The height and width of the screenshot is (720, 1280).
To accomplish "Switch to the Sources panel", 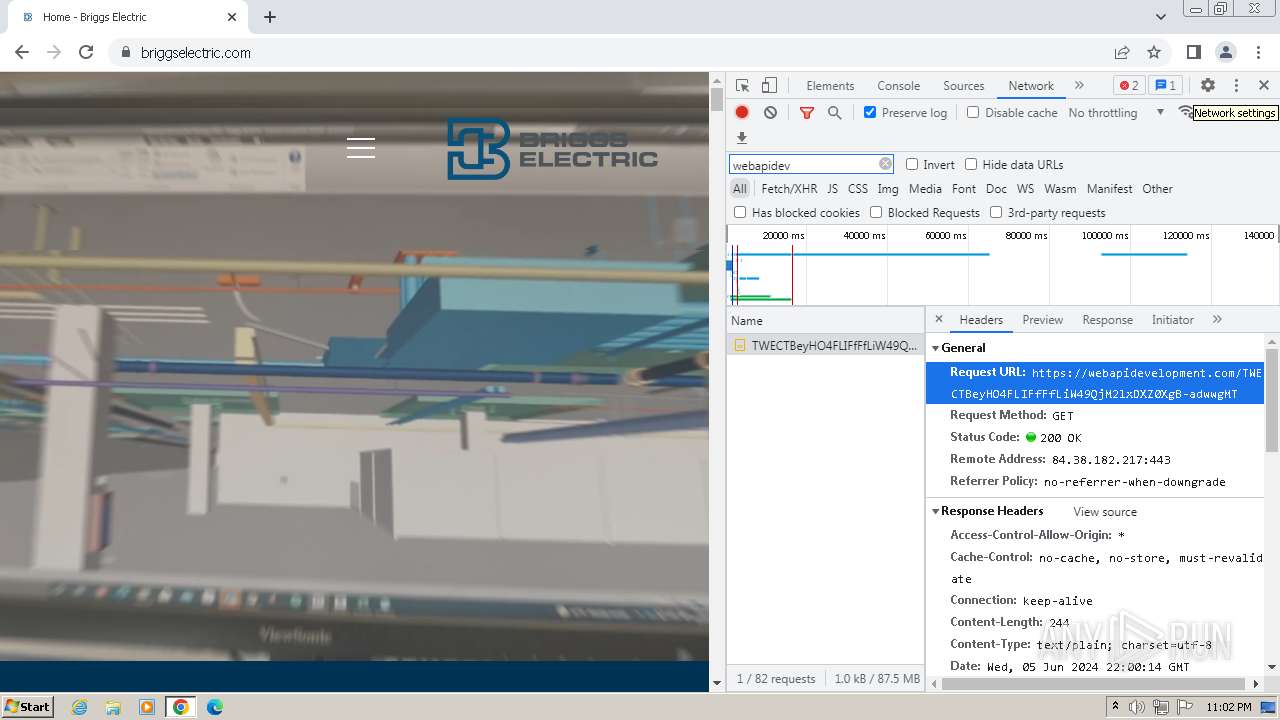I will 964,86.
